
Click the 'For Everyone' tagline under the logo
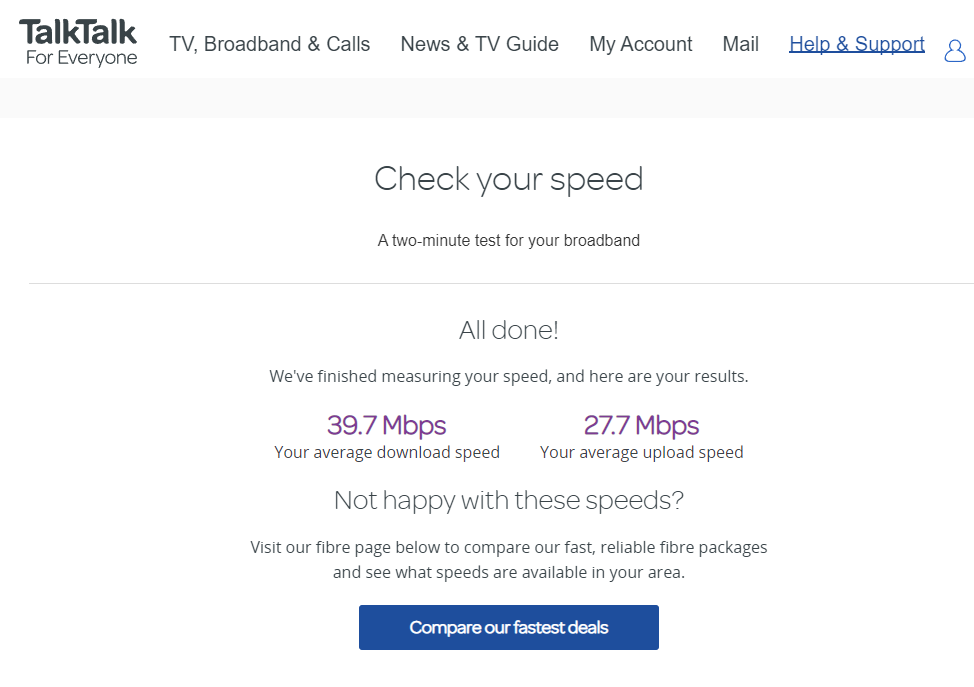(79, 57)
